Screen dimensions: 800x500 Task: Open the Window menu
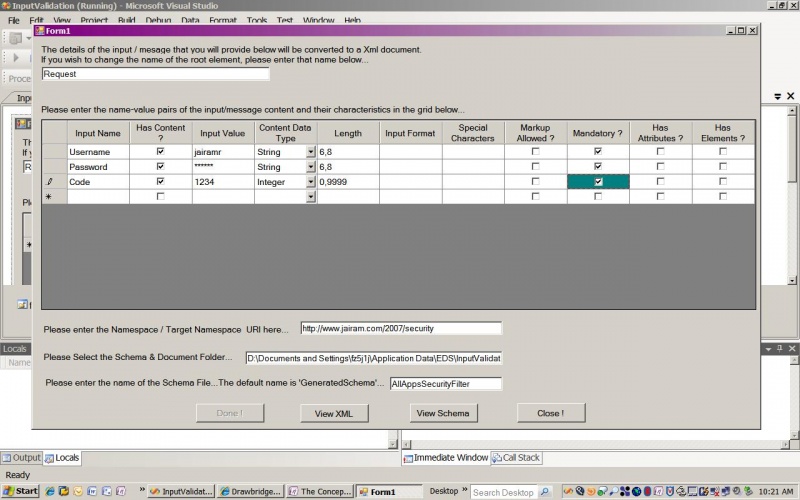click(x=318, y=20)
